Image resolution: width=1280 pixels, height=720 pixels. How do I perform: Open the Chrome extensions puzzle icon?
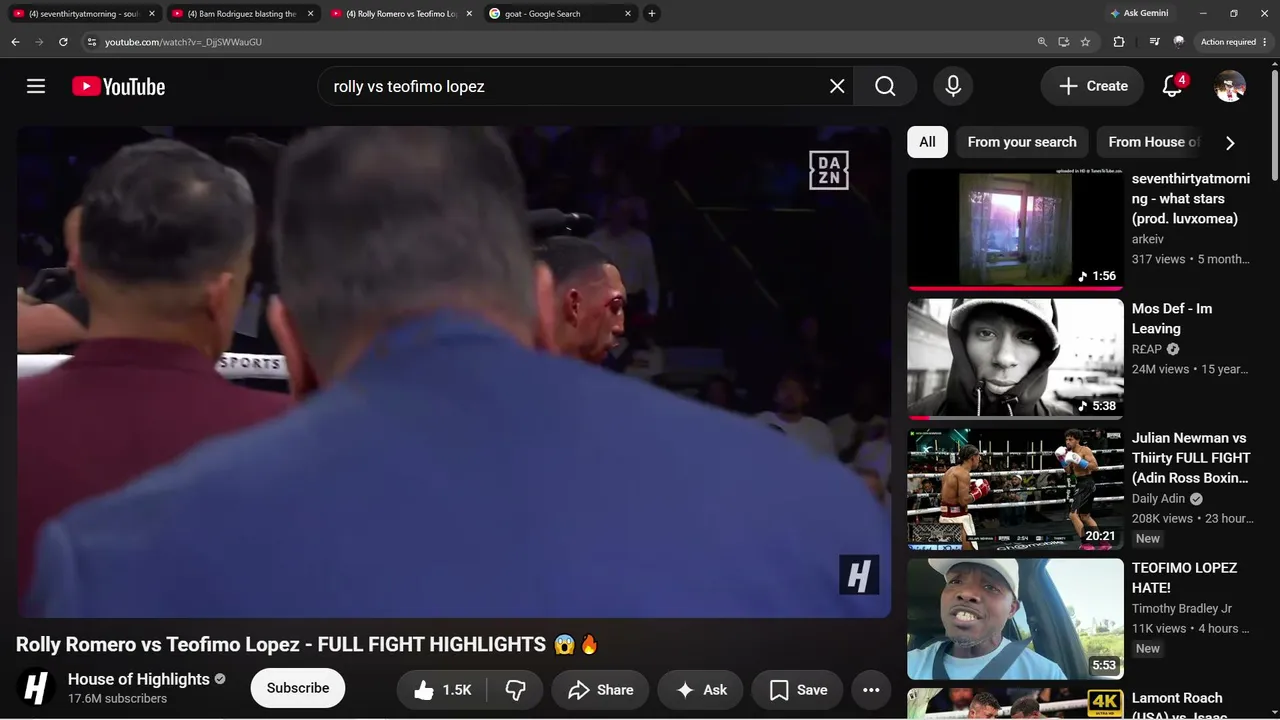(1119, 42)
